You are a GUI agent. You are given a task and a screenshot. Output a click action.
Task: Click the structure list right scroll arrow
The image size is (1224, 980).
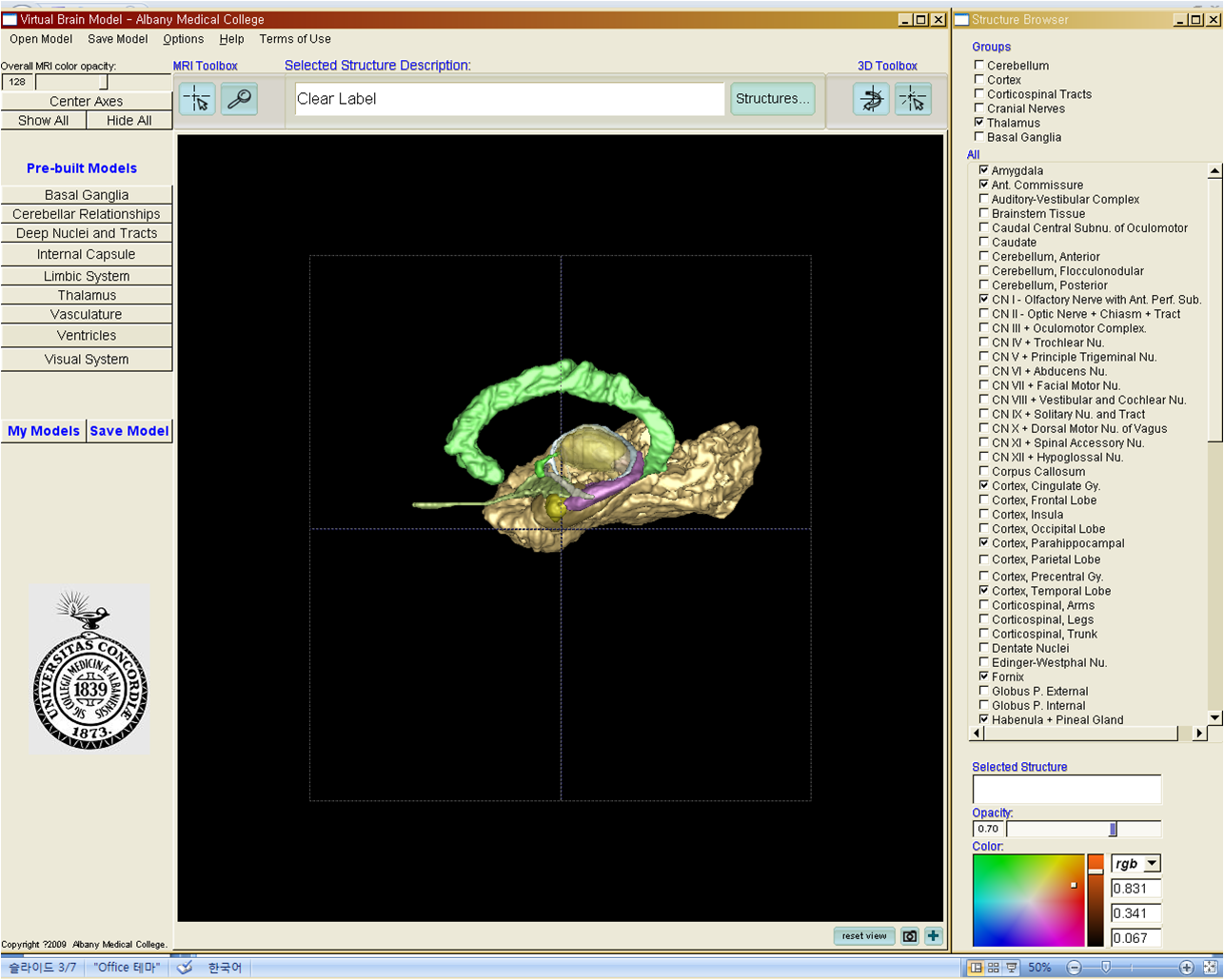click(x=1199, y=733)
